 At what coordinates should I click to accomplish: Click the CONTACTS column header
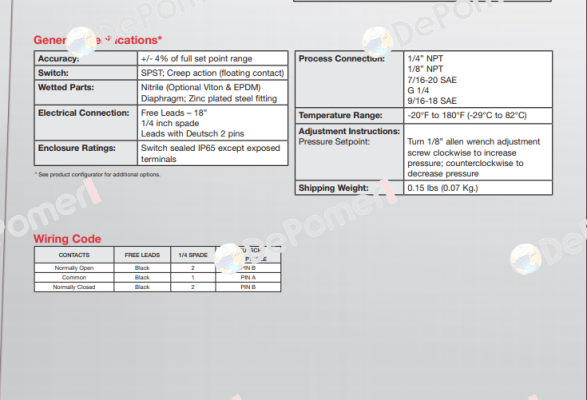pos(74,255)
